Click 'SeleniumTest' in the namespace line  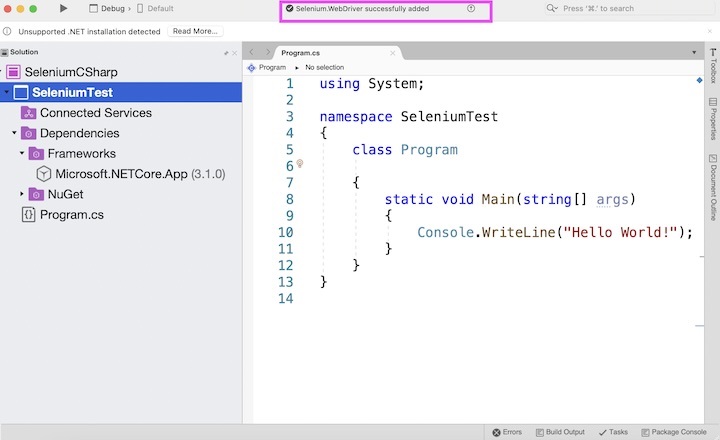point(449,117)
